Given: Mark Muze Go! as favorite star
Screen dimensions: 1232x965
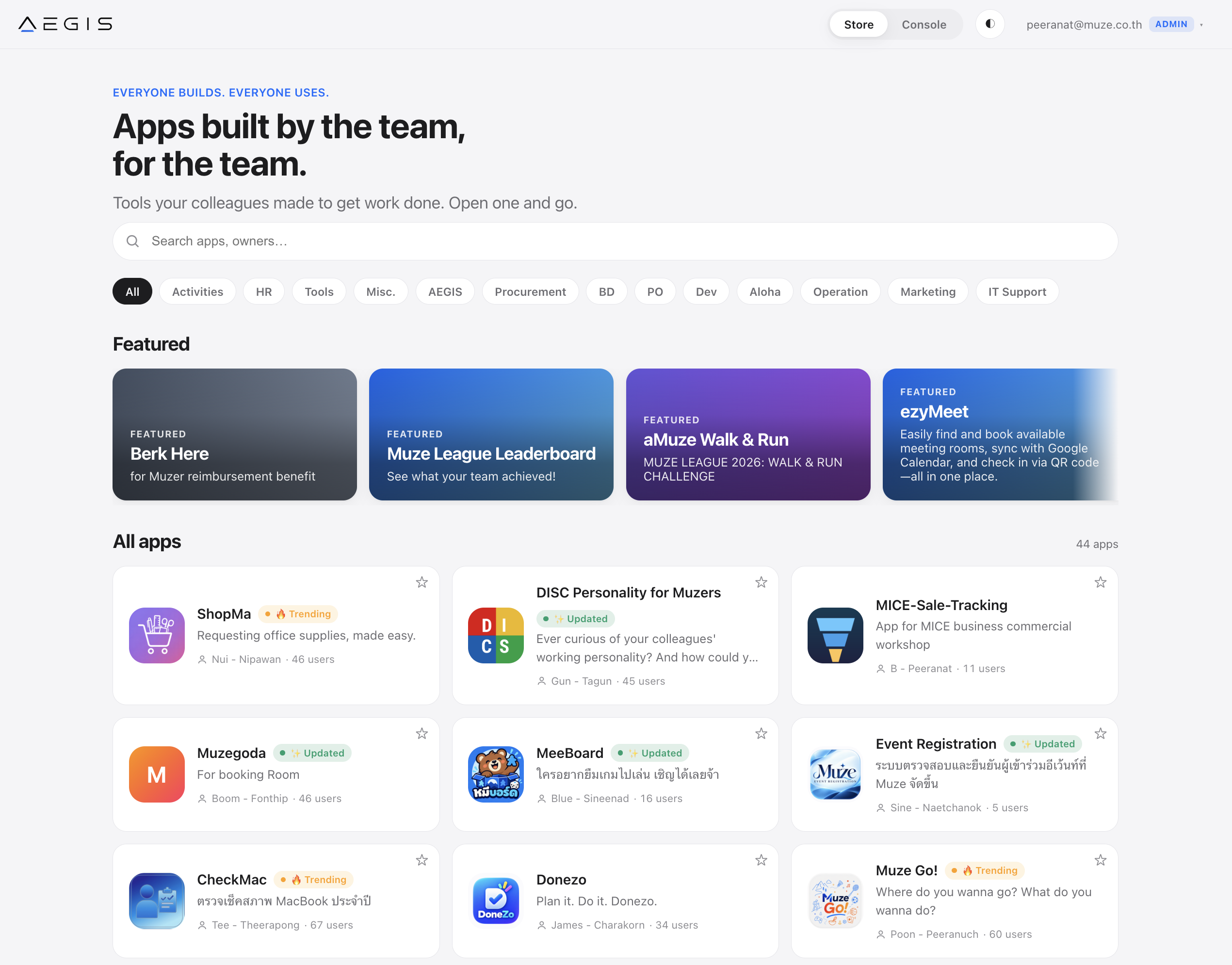Looking at the screenshot, I should (x=1101, y=860).
